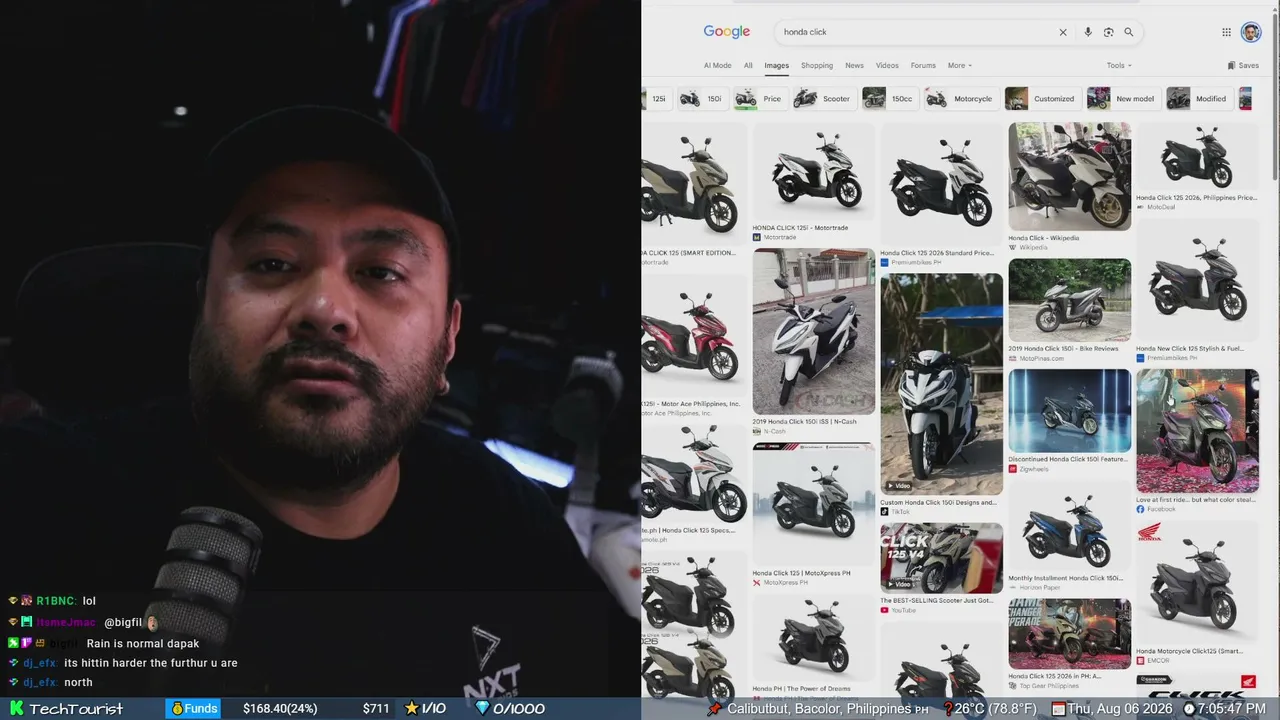Click the 'HONDA CLICK 125i - Motortrade' caption

pos(800,228)
